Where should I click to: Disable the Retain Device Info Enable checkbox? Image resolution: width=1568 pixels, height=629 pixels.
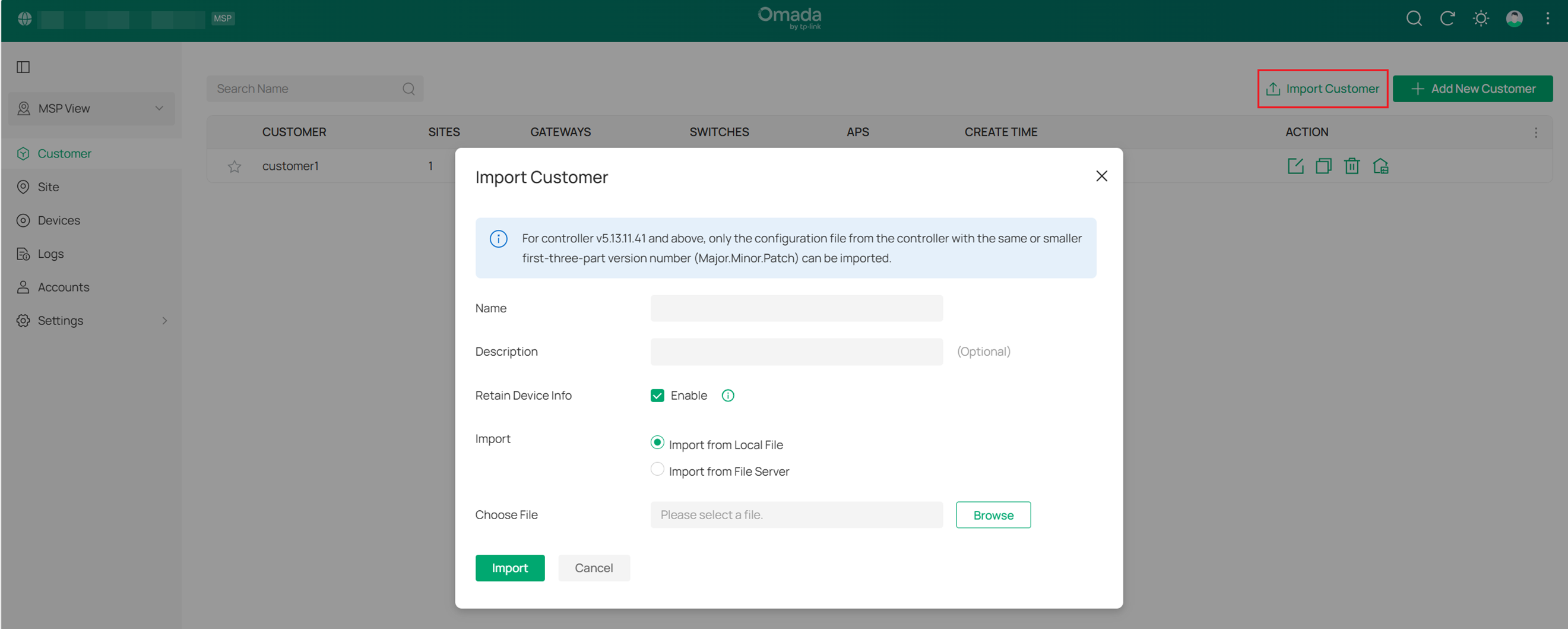[657, 395]
